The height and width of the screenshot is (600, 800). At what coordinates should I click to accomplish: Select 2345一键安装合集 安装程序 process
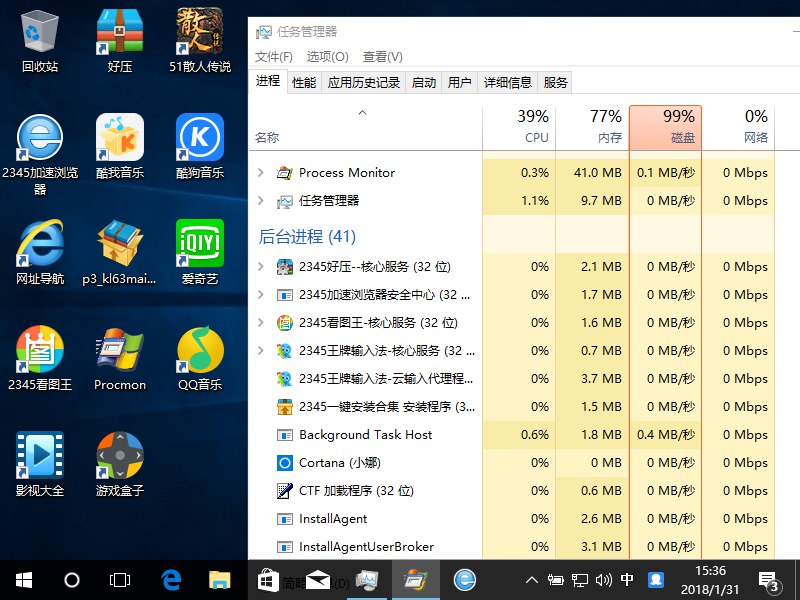pyautogui.click(x=511, y=407)
